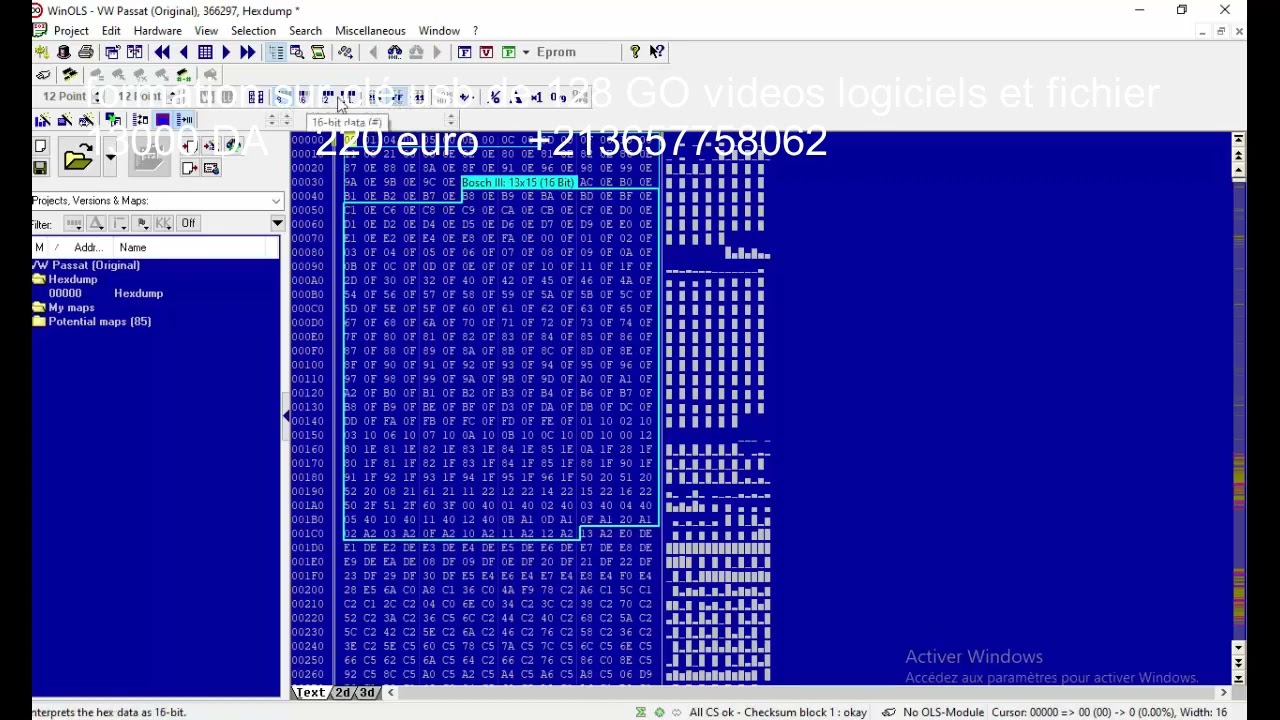Click the scroll document icon in toolbar
Image resolution: width=1280 pixels, height=720 pixels.
[x=318, y=52]
